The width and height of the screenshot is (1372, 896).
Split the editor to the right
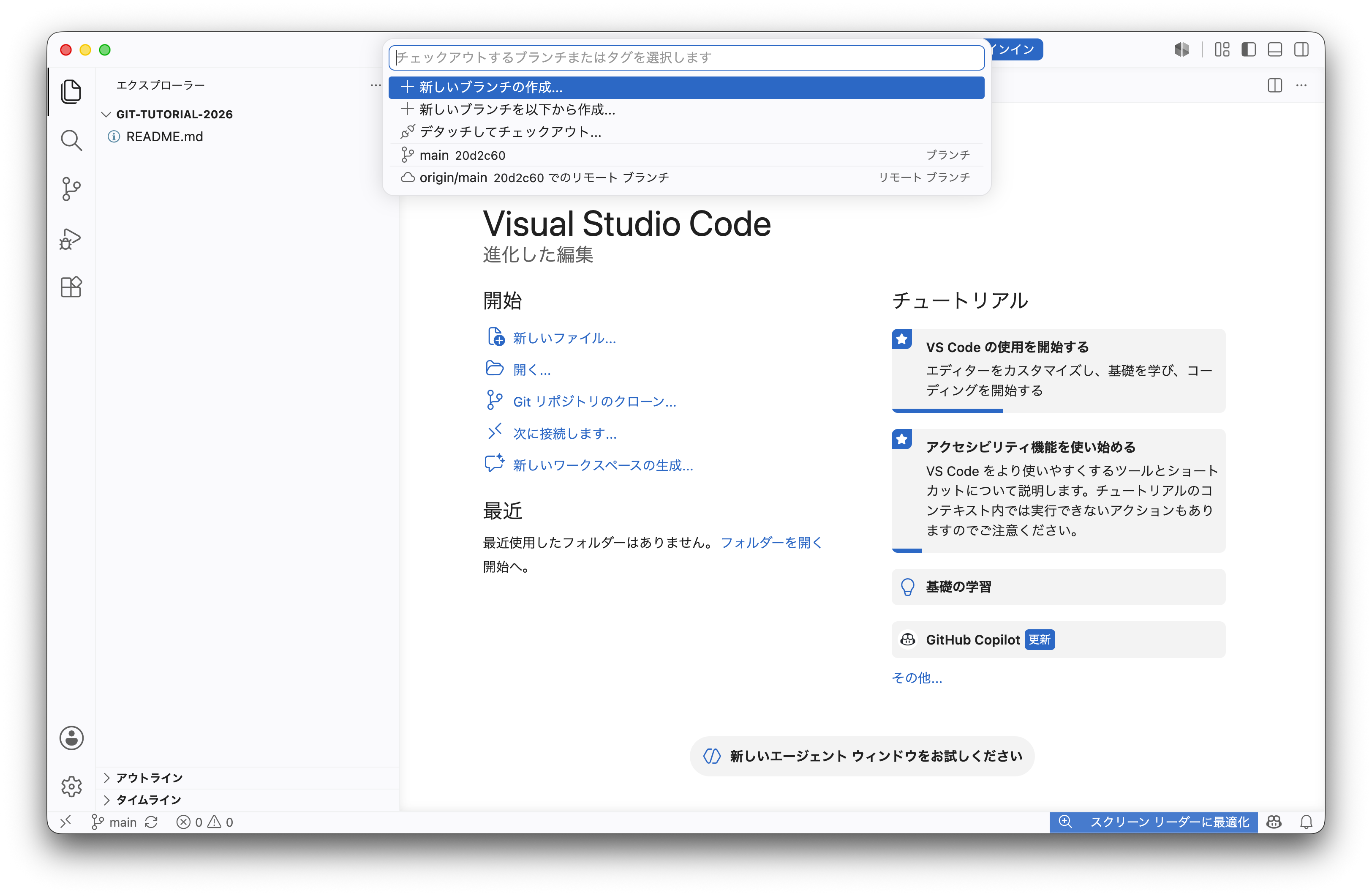[x=1275, y=85]
